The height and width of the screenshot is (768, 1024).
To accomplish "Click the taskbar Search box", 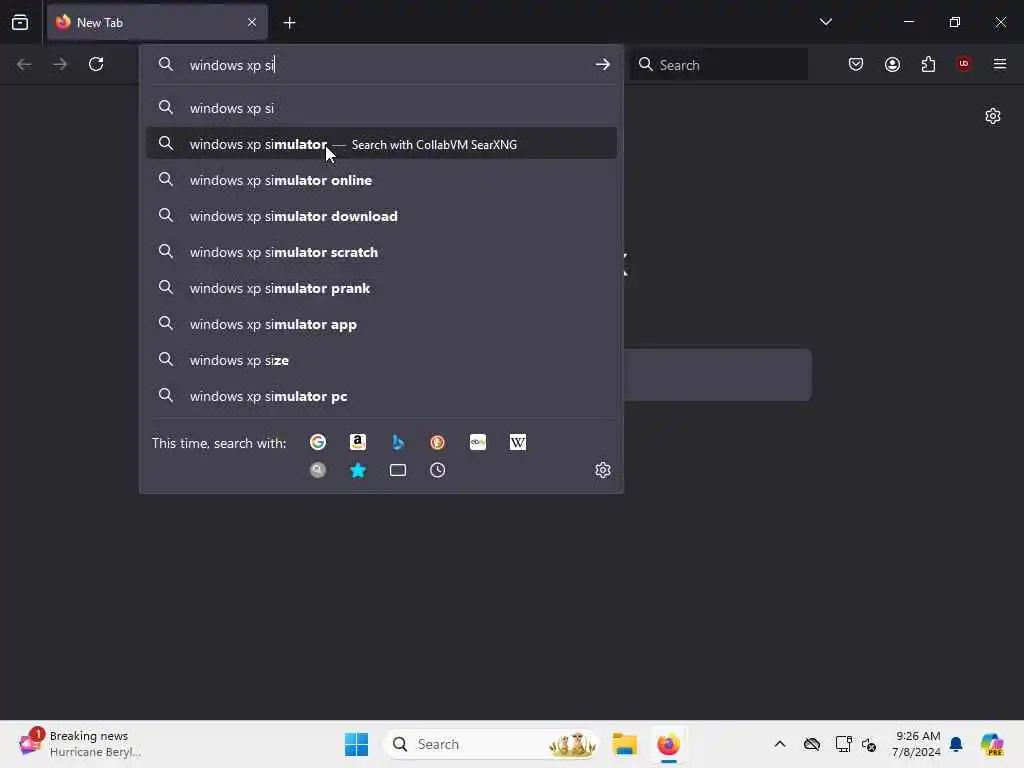I will (491, 744).
